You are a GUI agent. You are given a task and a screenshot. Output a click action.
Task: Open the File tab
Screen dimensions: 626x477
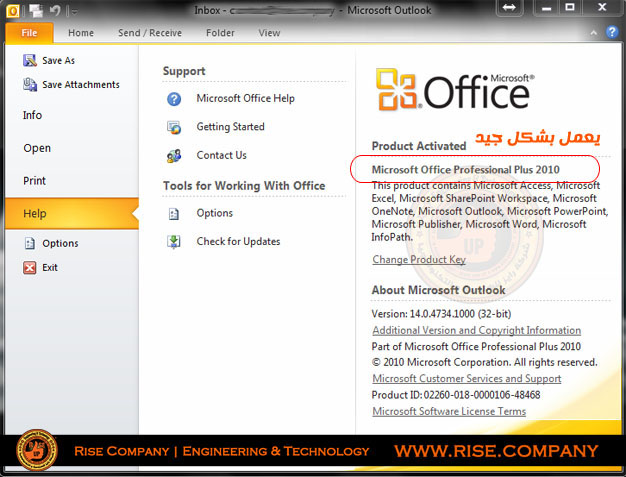coord(29,33)
